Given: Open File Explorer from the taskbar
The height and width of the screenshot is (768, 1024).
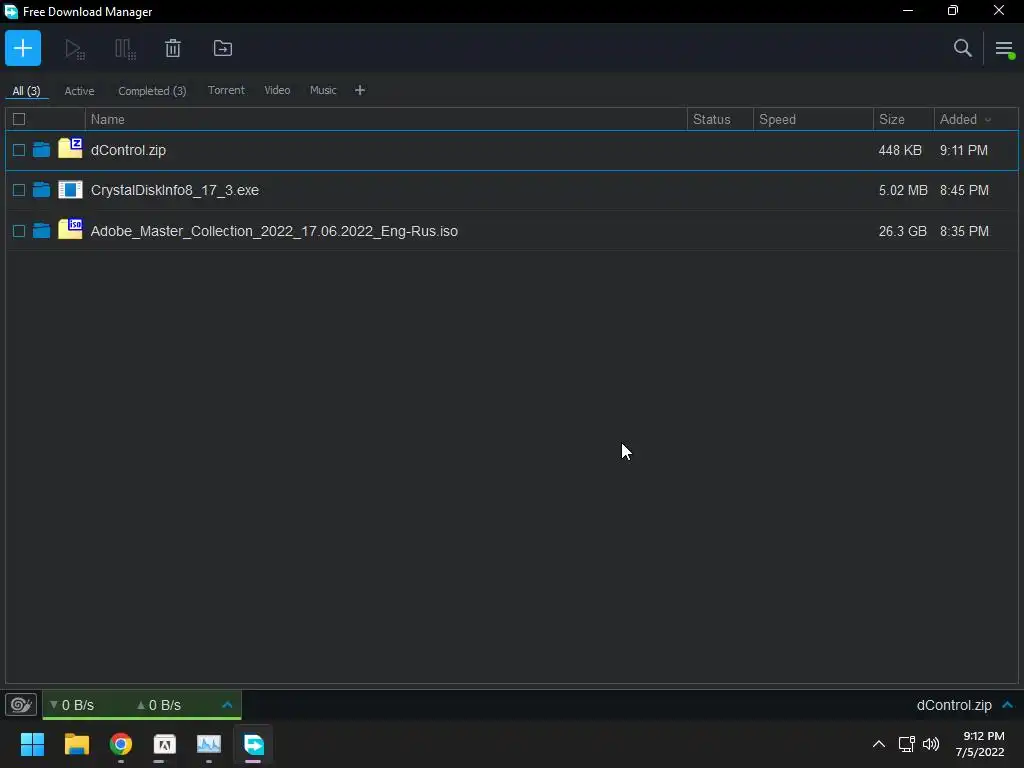Looking at the screenshot, I should [76, 744].
